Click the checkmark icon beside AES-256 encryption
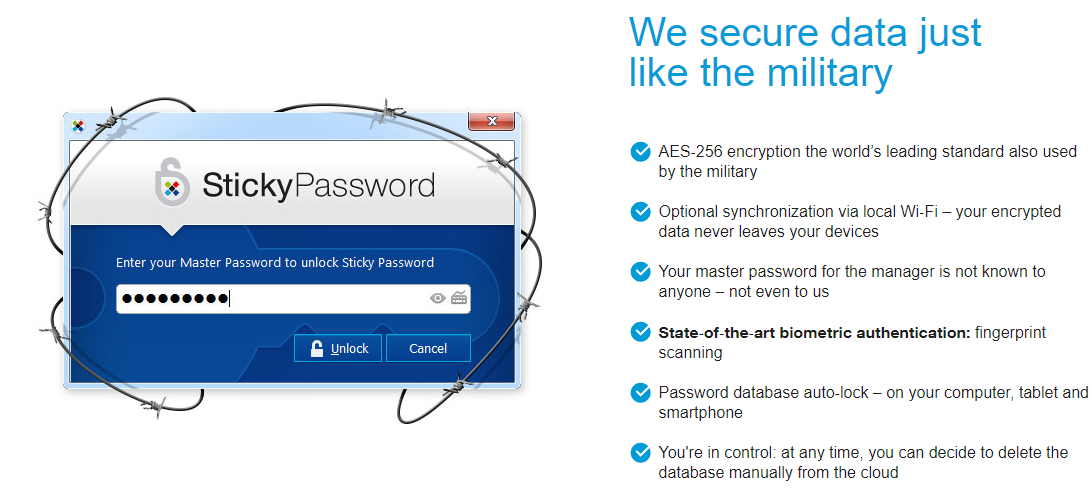Viewport: 1092px width, 488px height. (640, 152)
